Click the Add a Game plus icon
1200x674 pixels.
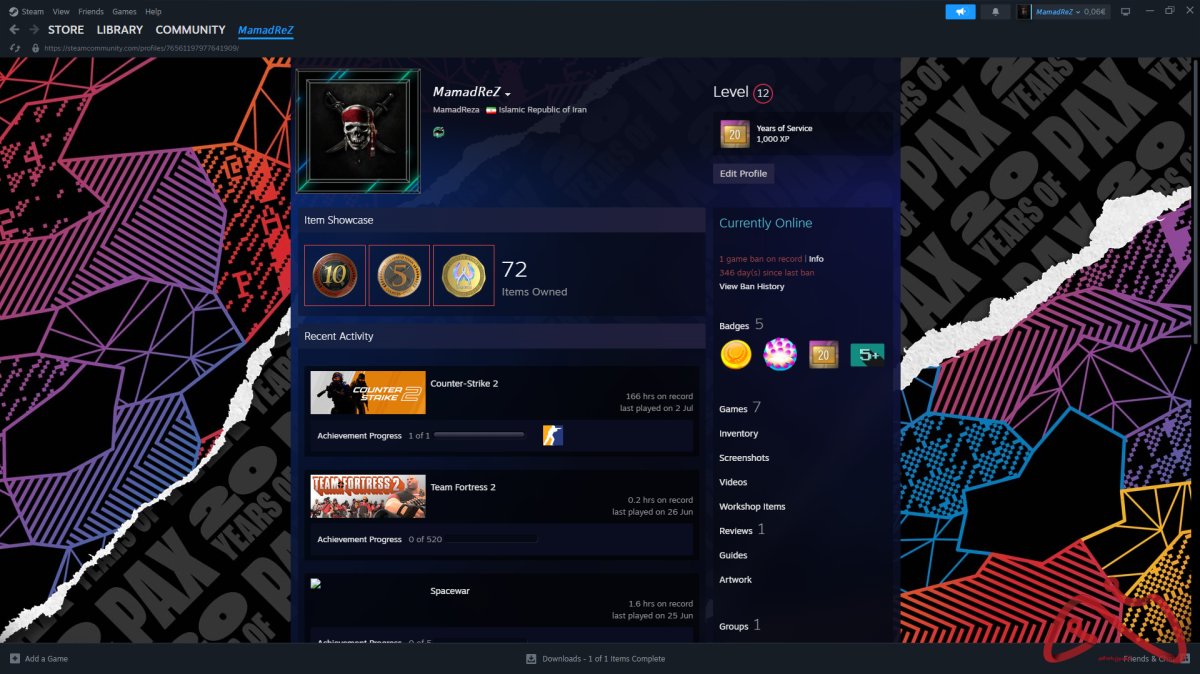tap(14, 659)
